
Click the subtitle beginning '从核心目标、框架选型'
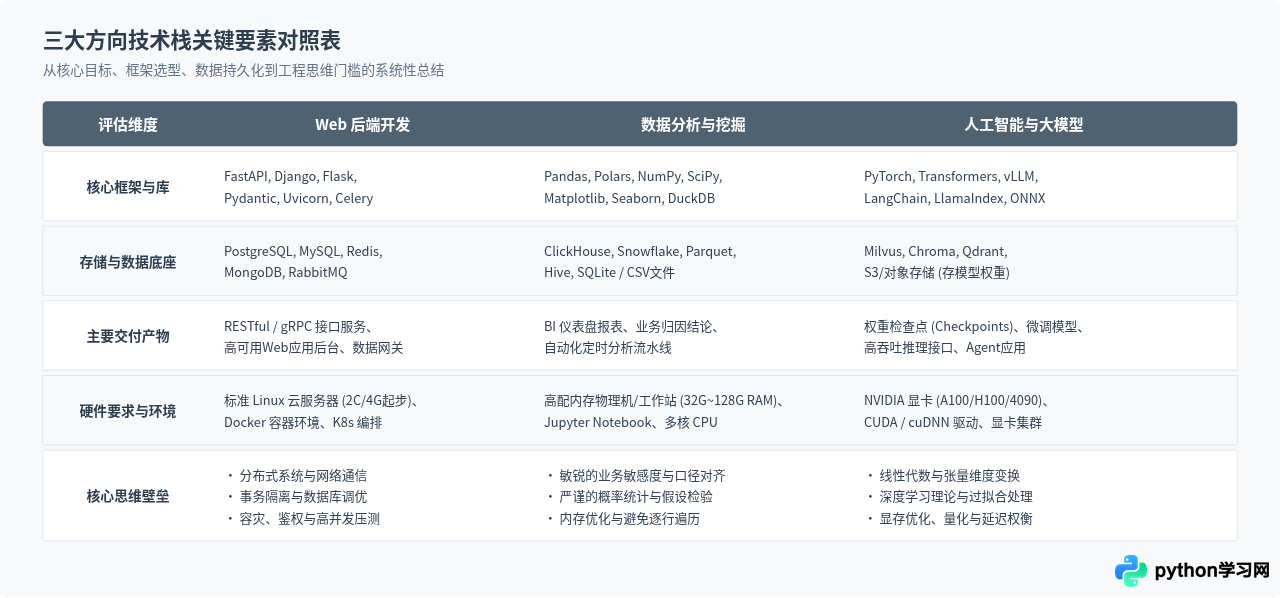coord(243,71)
